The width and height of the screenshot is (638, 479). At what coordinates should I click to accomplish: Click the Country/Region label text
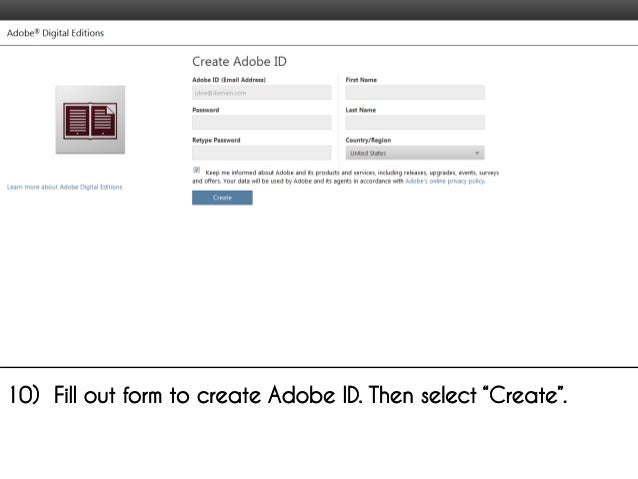pyautogui.click(x=368, y=140)
